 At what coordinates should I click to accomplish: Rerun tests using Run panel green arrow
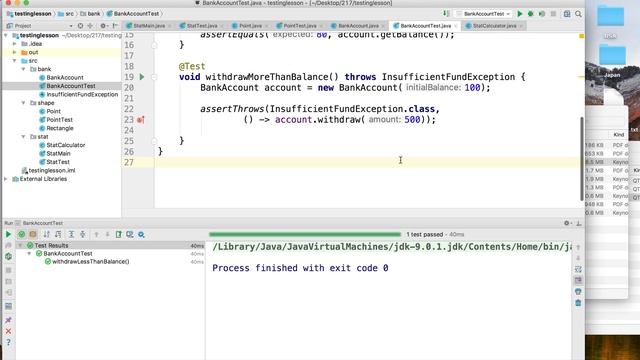pos(8,234)
